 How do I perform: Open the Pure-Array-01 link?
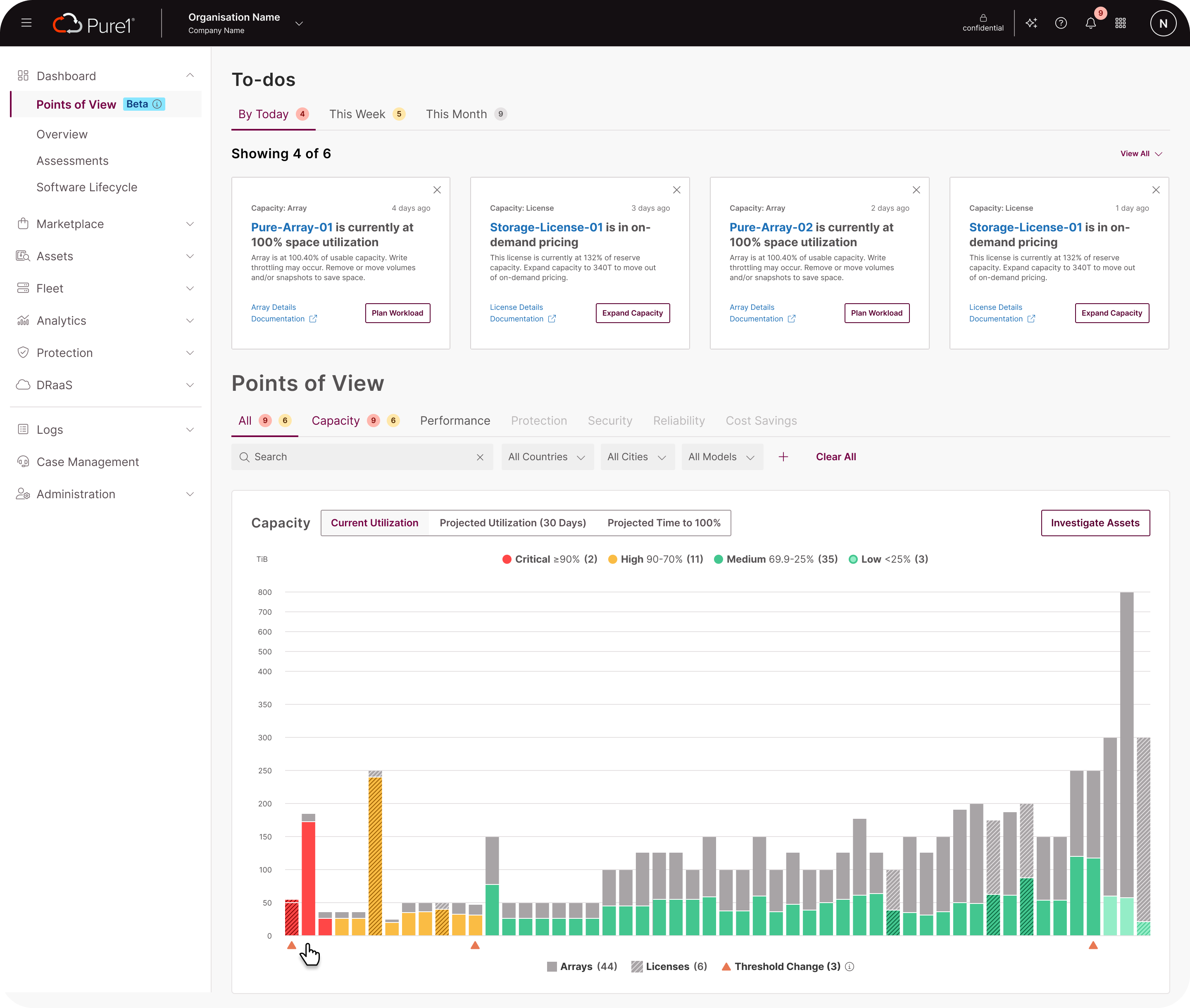click(x=291, y=228)
